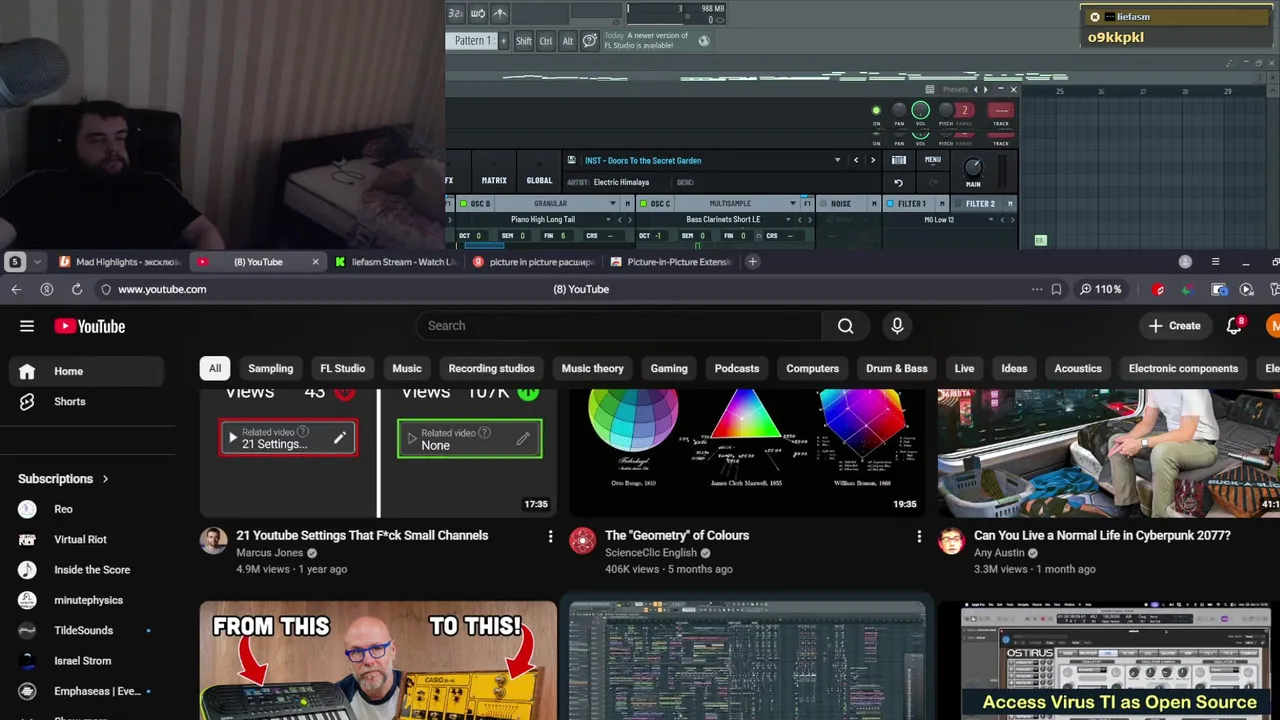Click the 110% zoom indicator
This screenshot has height=720, width=1280.
click(x=1099, y=289)
